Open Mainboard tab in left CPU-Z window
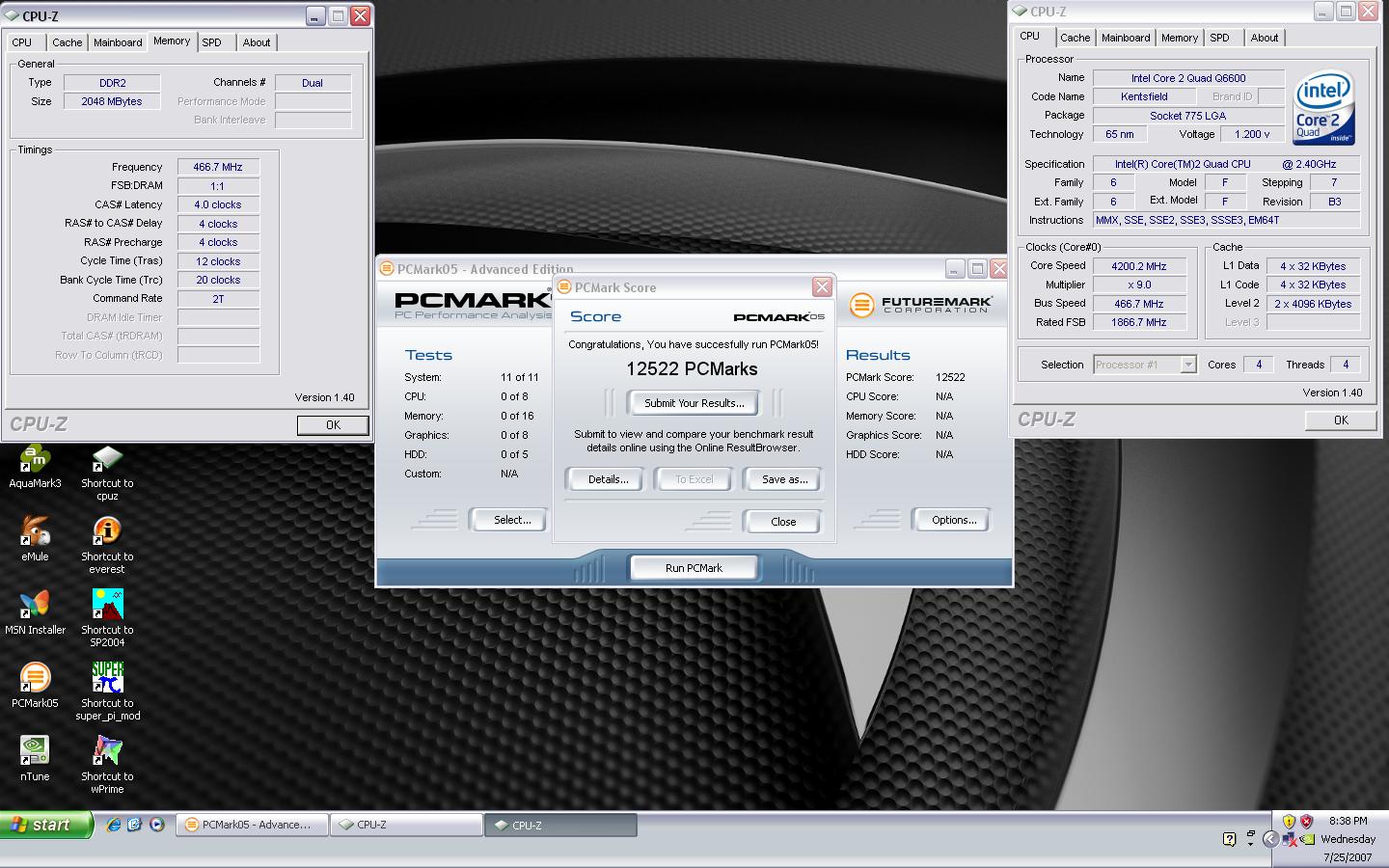This screenshot has width=1389, height=868. click(118, 42)
